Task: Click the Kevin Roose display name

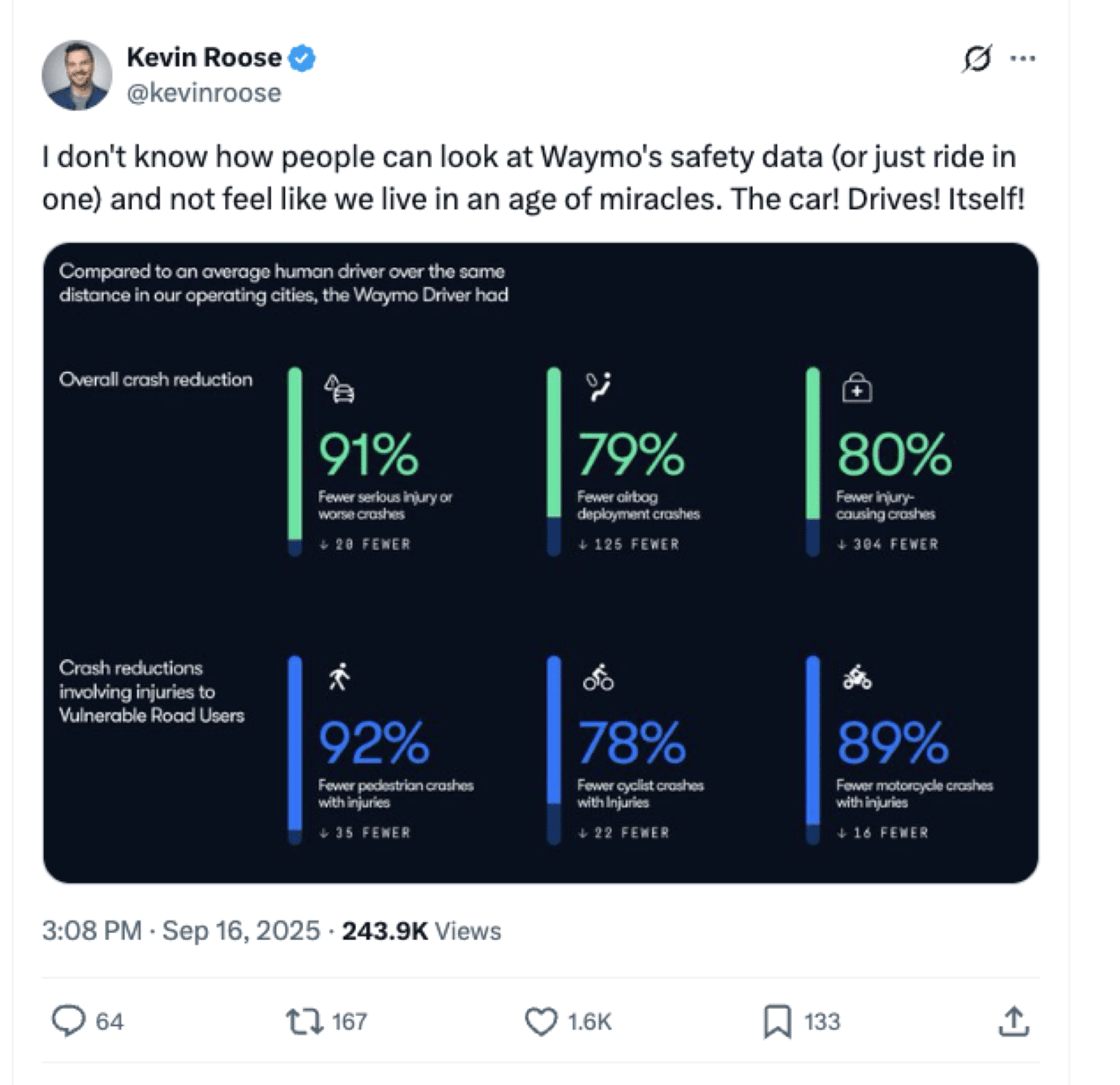Action: click(x=206, y=57)
